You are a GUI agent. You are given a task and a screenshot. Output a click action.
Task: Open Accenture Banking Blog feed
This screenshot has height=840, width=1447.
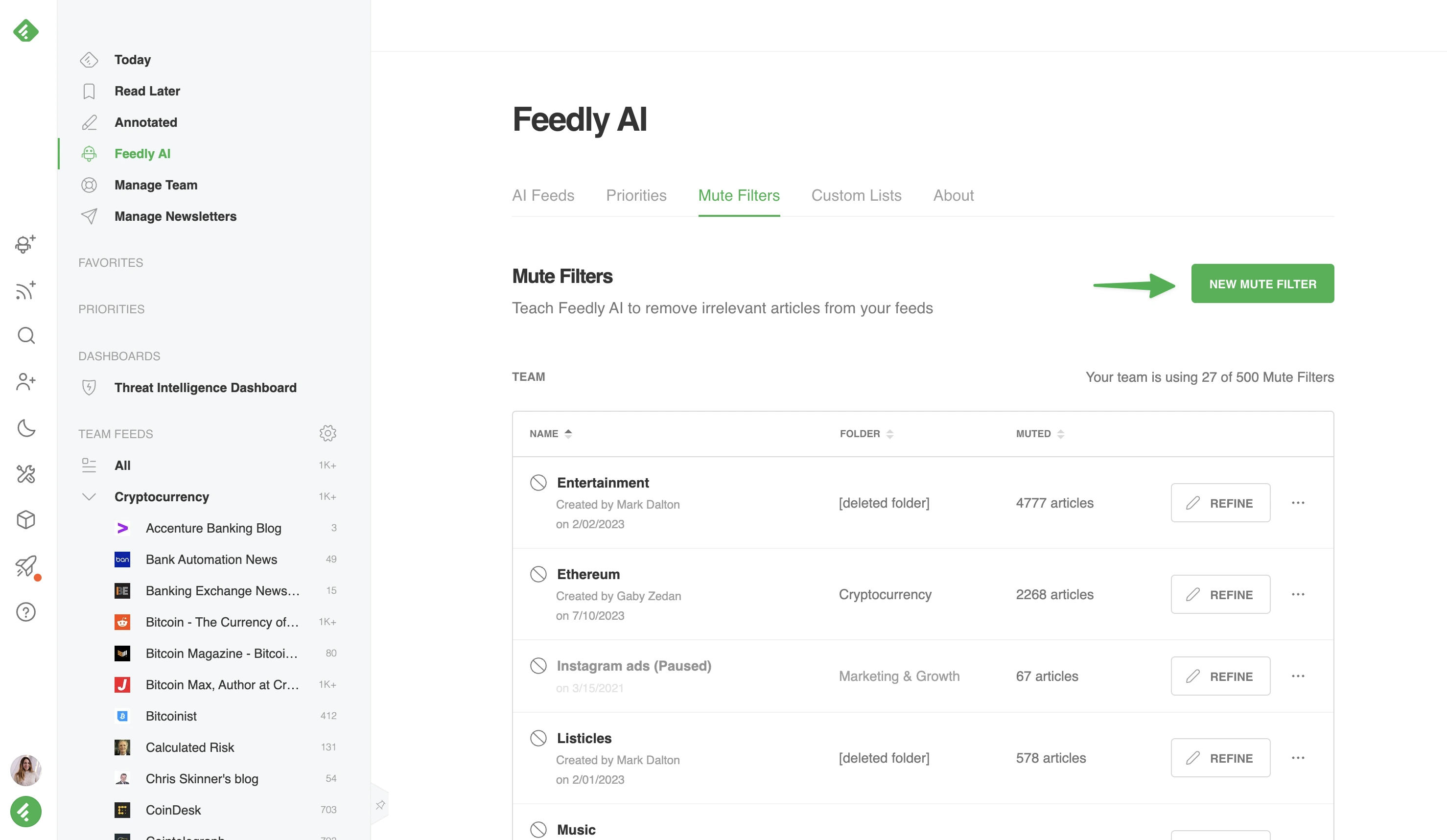coord(213,528)
